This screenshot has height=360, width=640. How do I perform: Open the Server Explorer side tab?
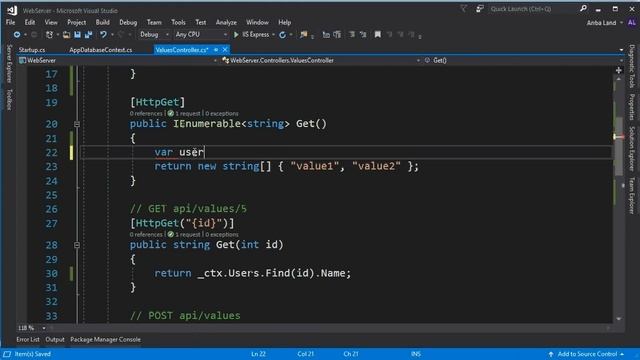coord(9,64)
